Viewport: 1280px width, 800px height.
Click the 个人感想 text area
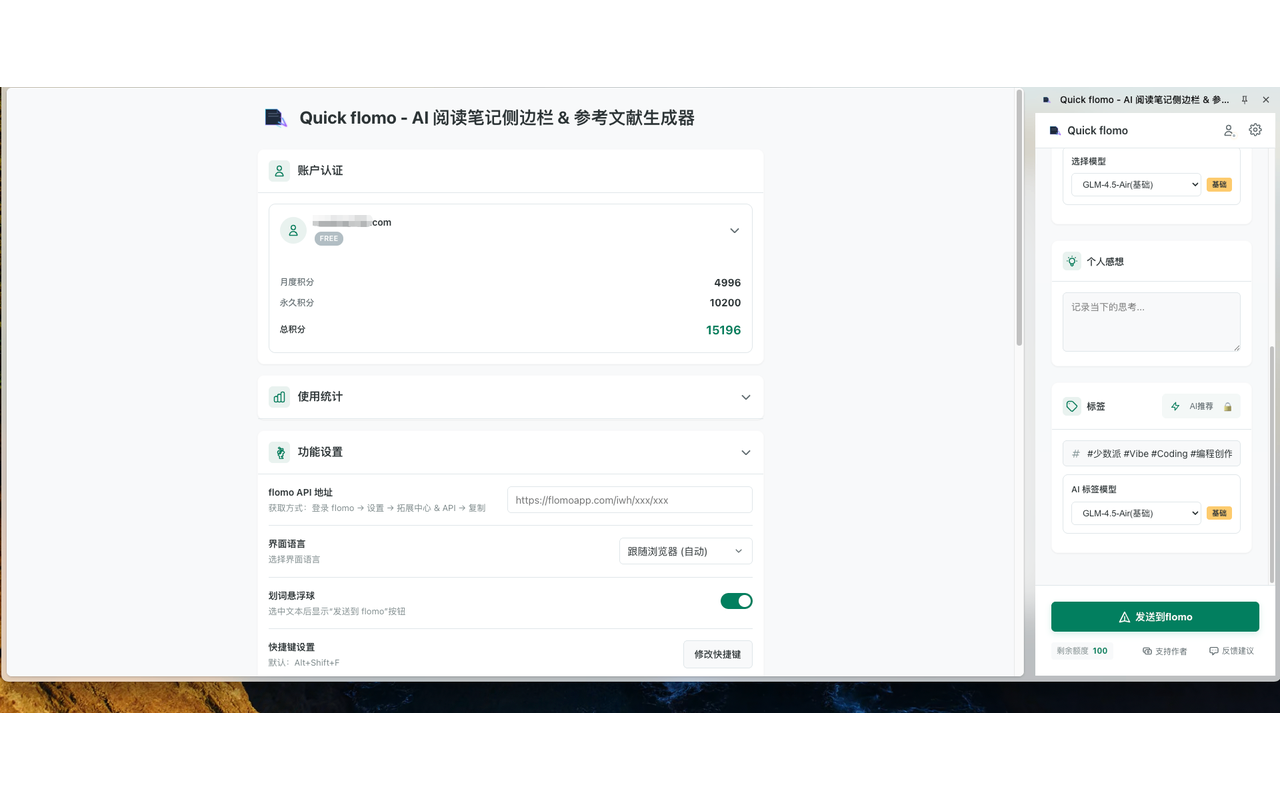[1151, 322]
